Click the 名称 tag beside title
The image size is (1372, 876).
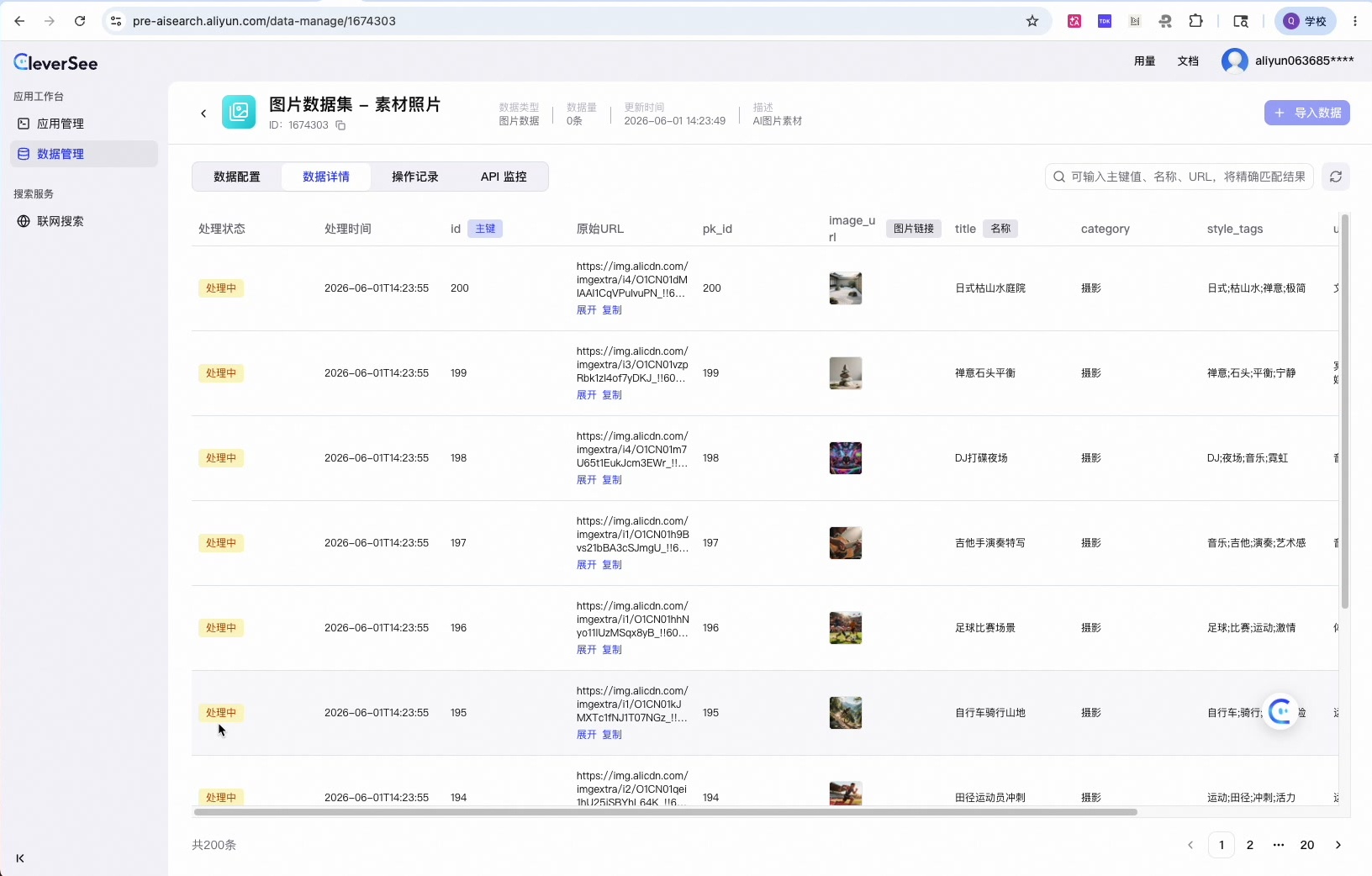click(x=1000, y=229)
